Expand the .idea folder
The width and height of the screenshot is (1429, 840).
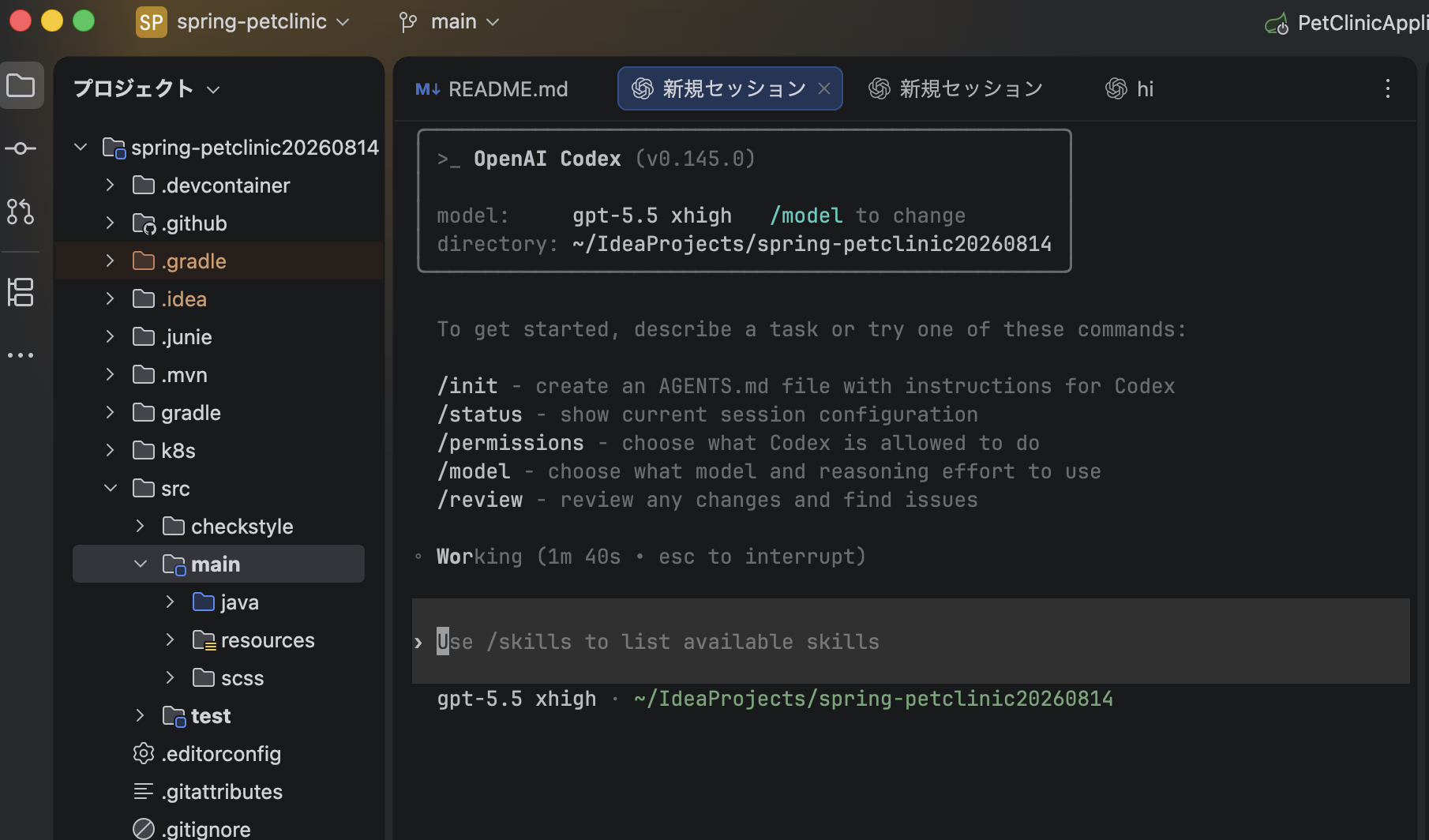[111, 298]
